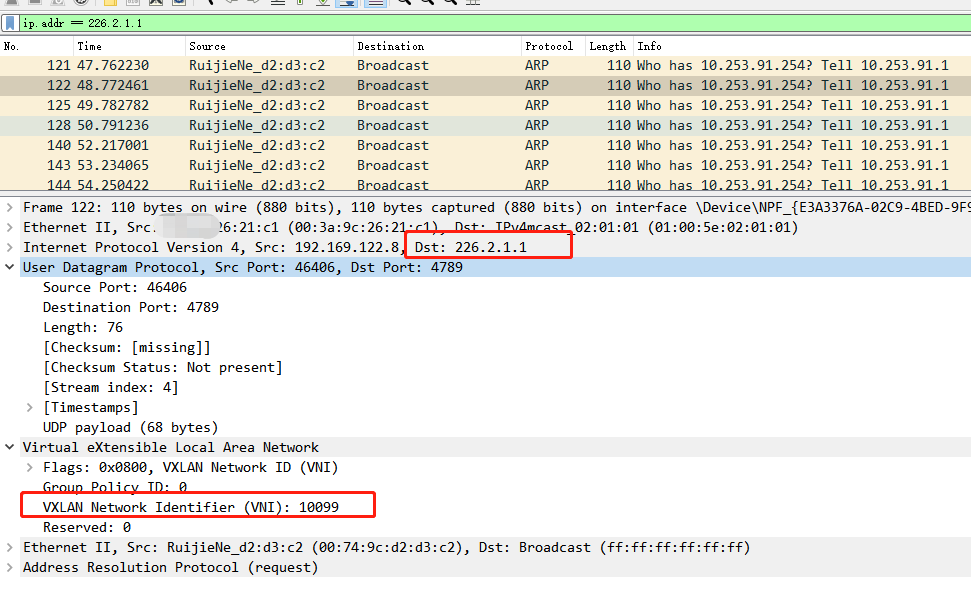This screenshot has height=596, width=971.
Task: Sort packets by the Time column header
Action: pyautogui.click(x=90, y=46)
